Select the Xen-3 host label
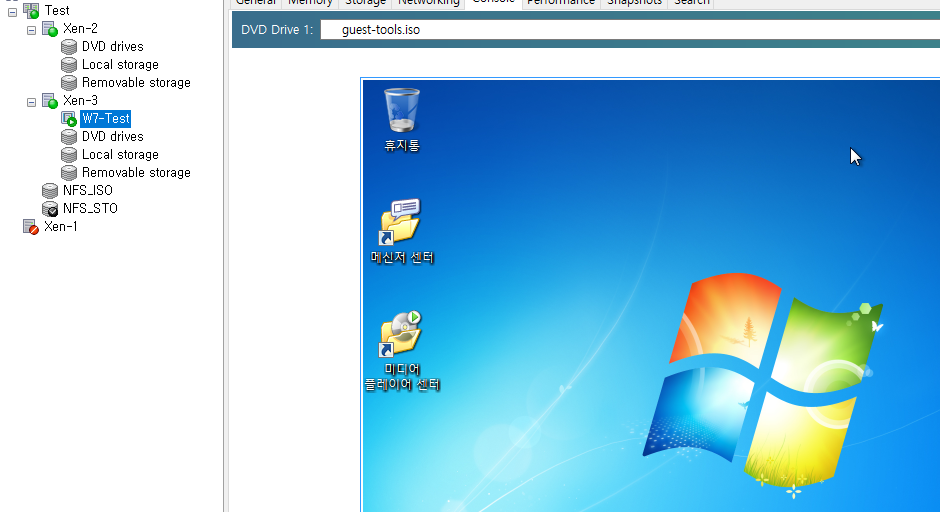The height and width of the screenshot is (512, 940). coord(80,101)
